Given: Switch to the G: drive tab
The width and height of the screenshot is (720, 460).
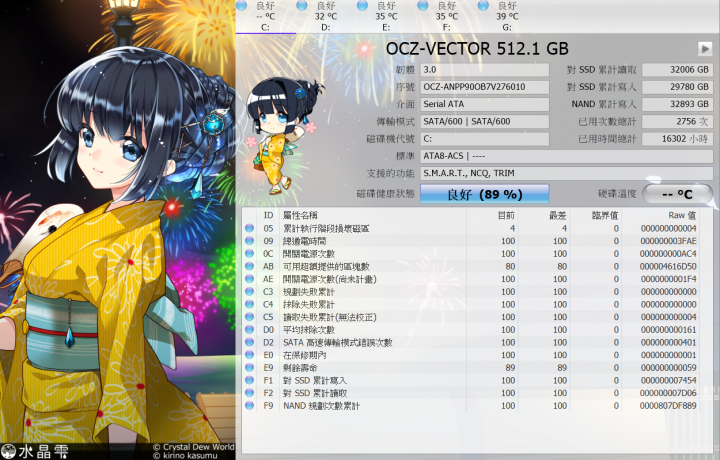Looking at the screenshot, I should 506,17.
